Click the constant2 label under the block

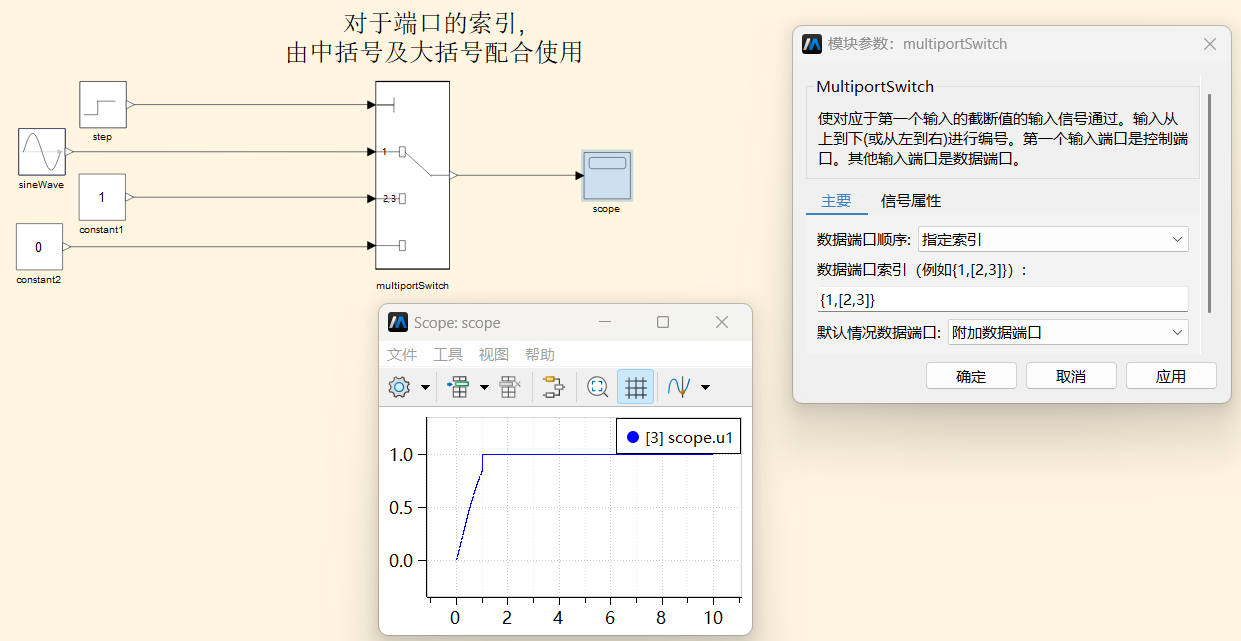coord(39,280)
